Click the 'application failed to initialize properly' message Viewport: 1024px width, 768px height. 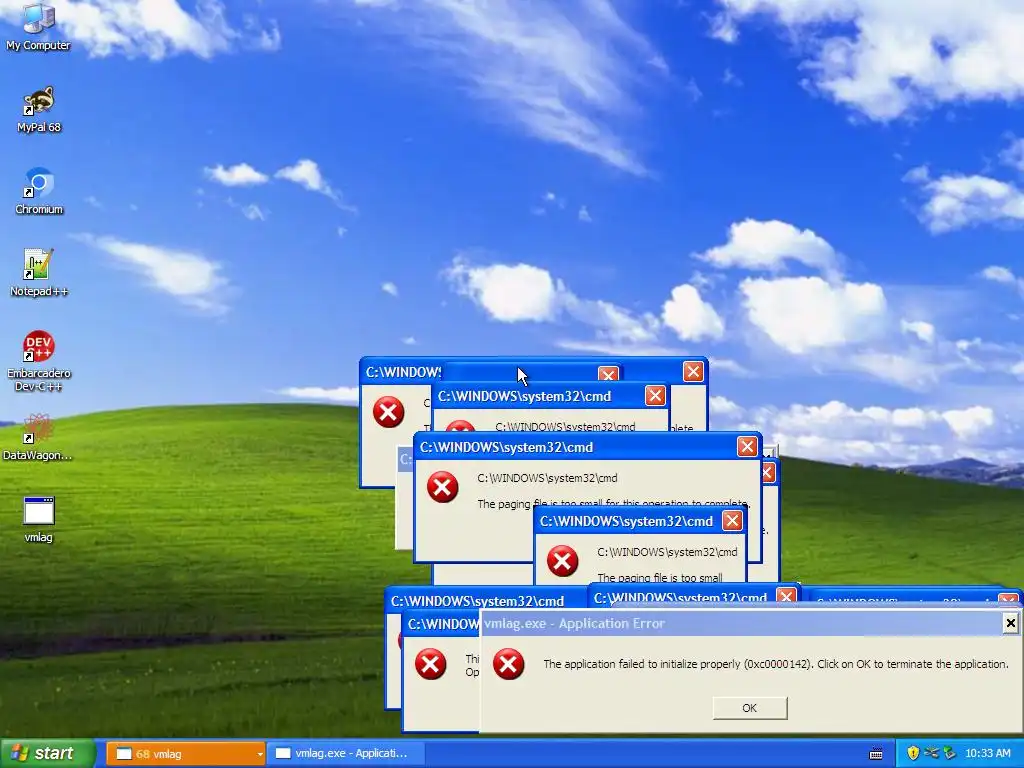point(776,664)
